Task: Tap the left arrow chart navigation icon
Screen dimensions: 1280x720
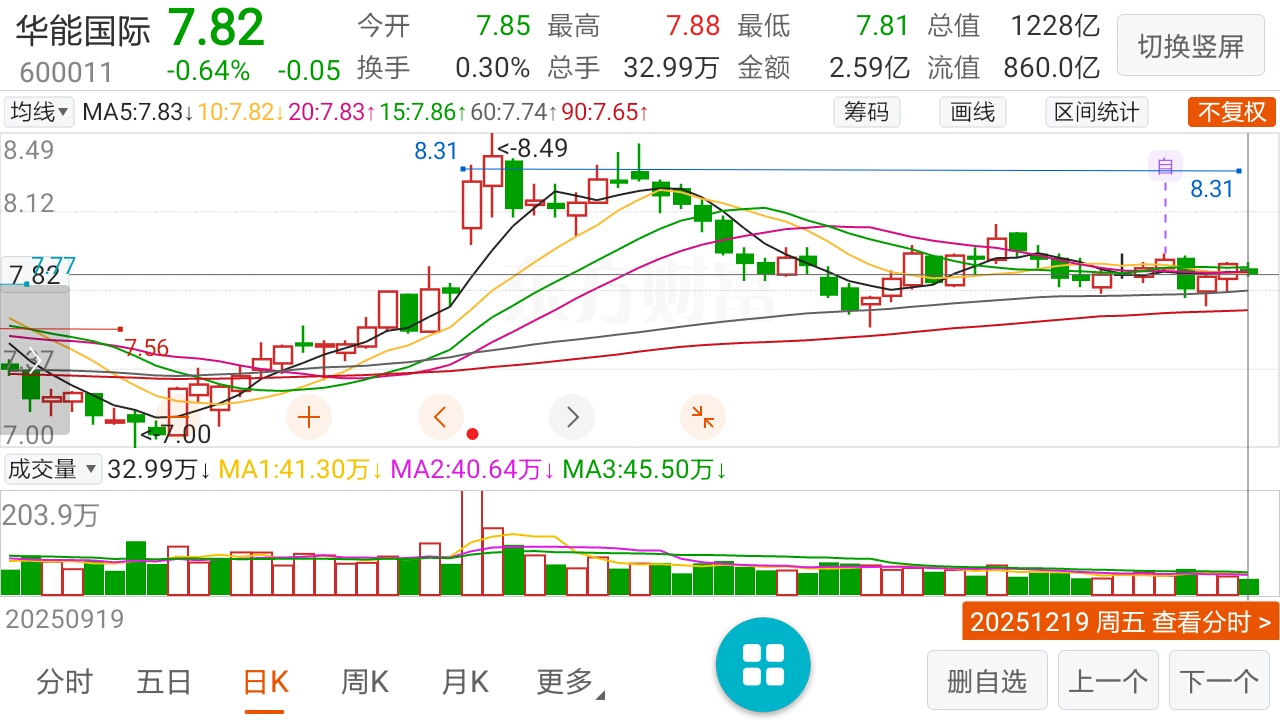Action: coord(441,417)
